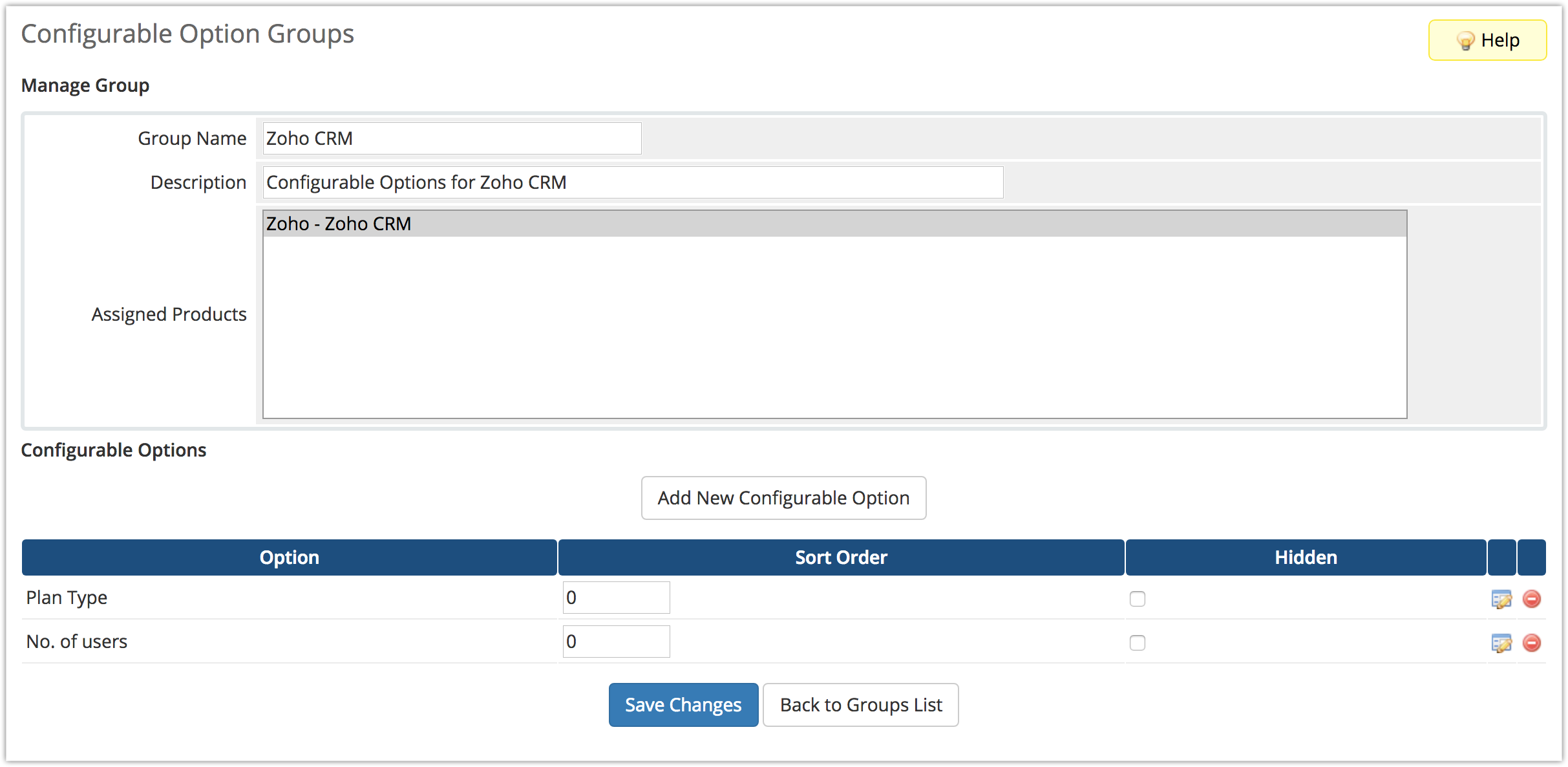This screenshot has width=1568, height=767.
Task: Click the Description label
Action: tap(198, 182)
